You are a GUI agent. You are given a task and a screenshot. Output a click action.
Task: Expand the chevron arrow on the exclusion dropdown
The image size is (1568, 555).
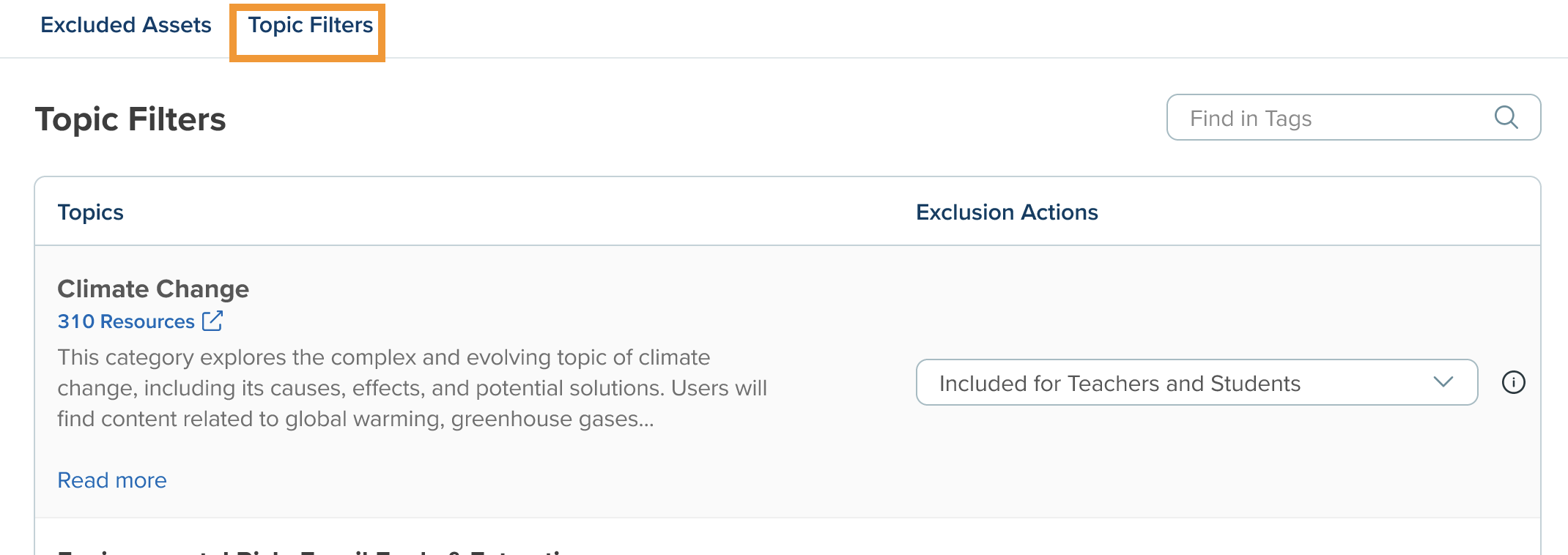click(x=1443, y=382)
